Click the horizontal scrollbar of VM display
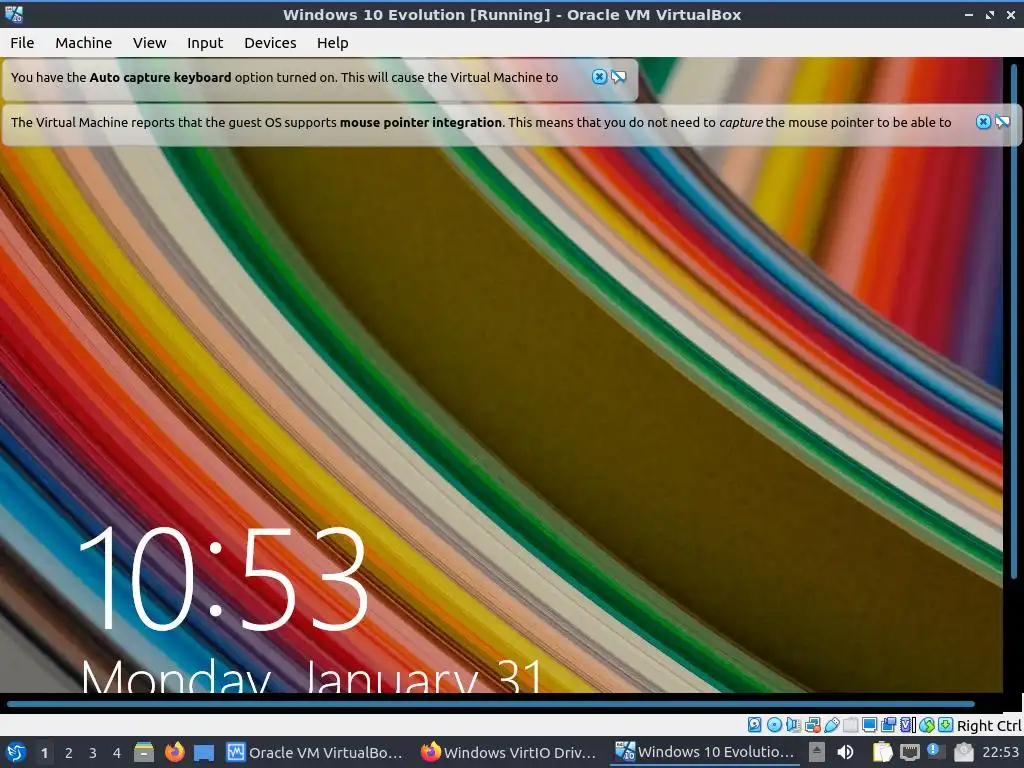This screenshot has height=768, width=1024. pos(490,703)
